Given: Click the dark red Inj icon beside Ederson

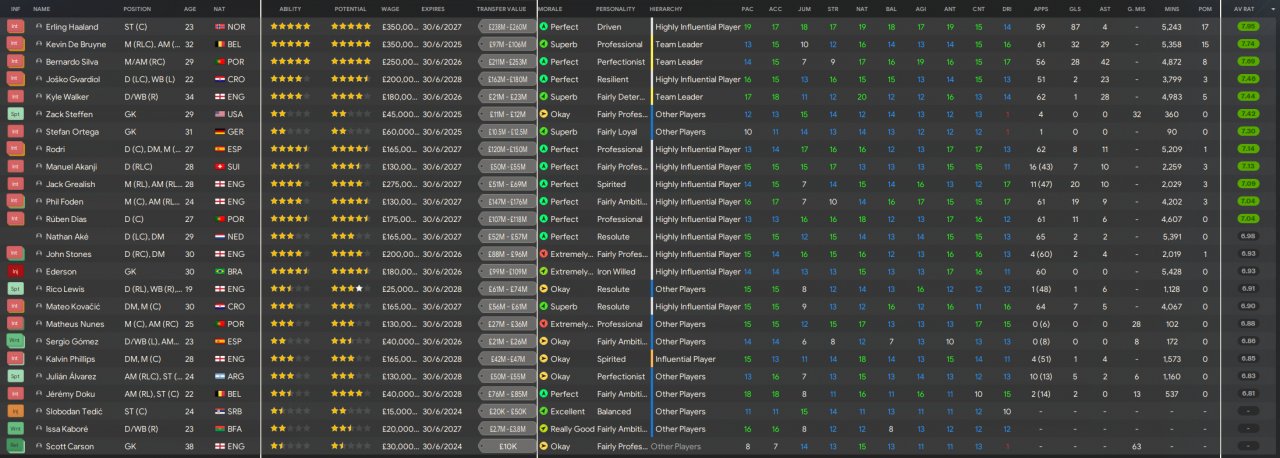Looking at the screenshot, I should click(15, 272).
